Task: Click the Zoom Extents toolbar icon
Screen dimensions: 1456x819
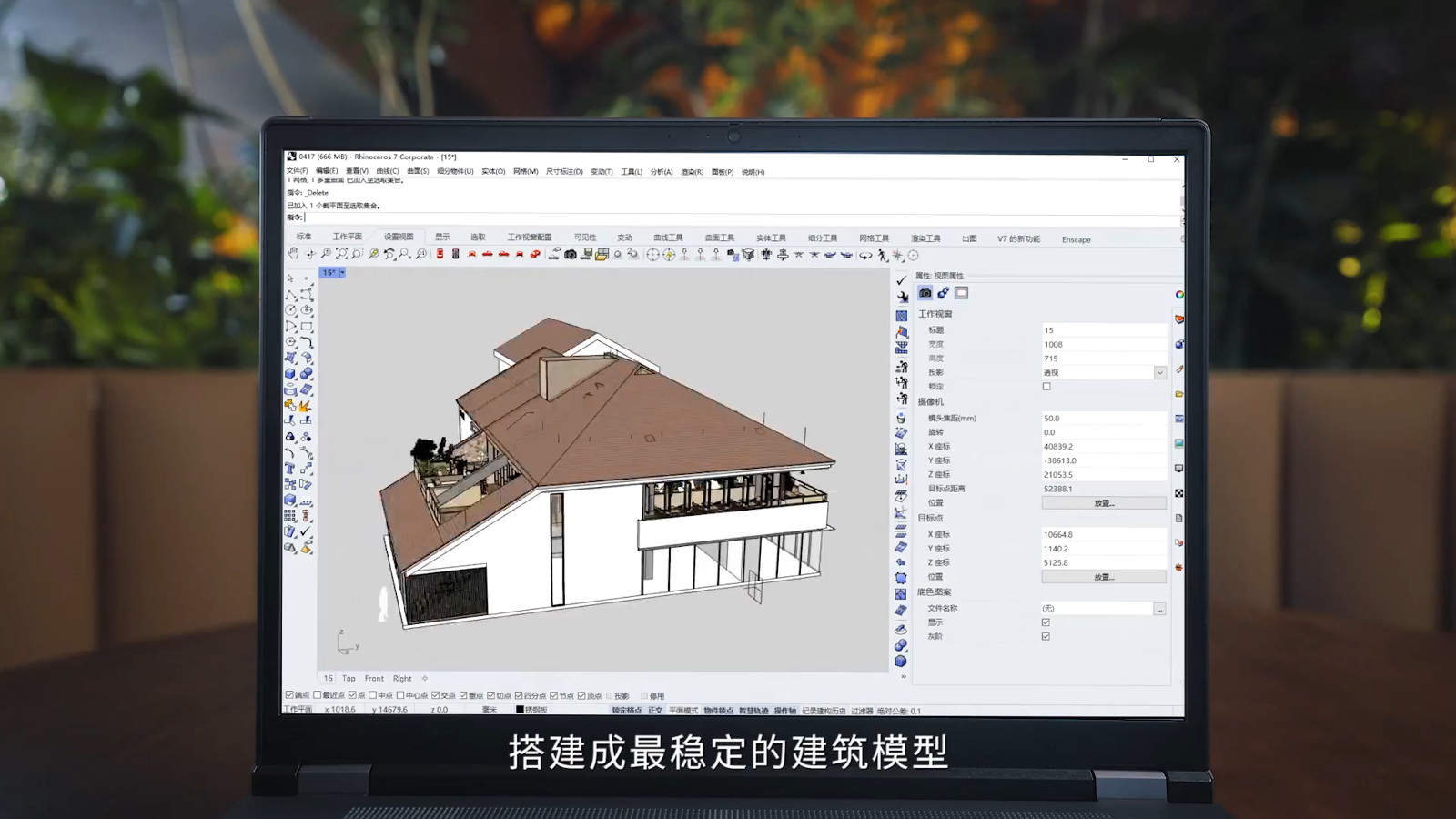Action: [341, 254]
